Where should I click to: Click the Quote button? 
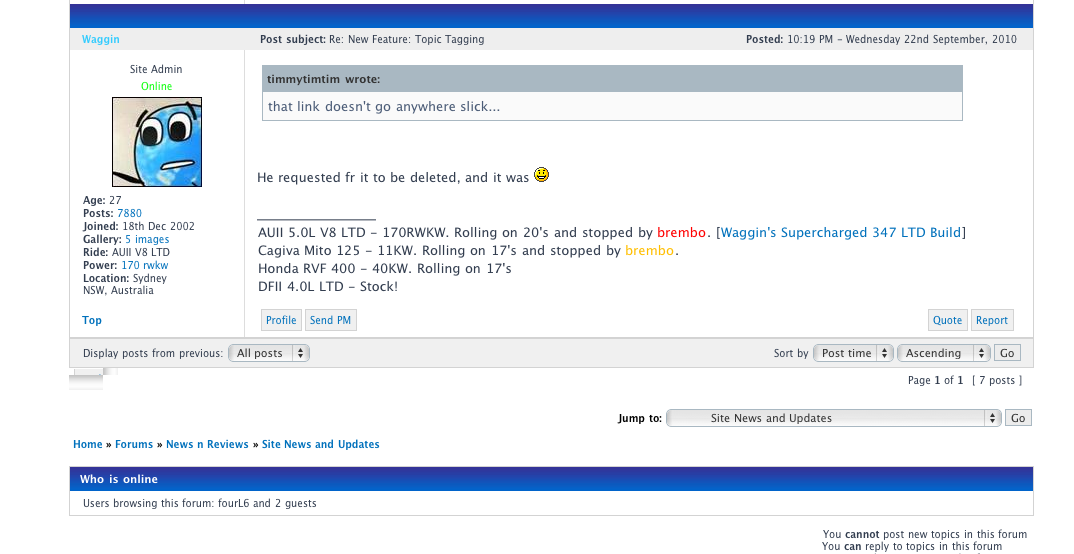pos(947,320)
